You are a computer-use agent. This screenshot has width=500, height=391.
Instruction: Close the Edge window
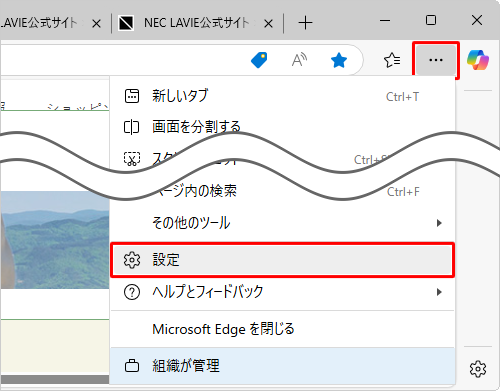point(477,21)
